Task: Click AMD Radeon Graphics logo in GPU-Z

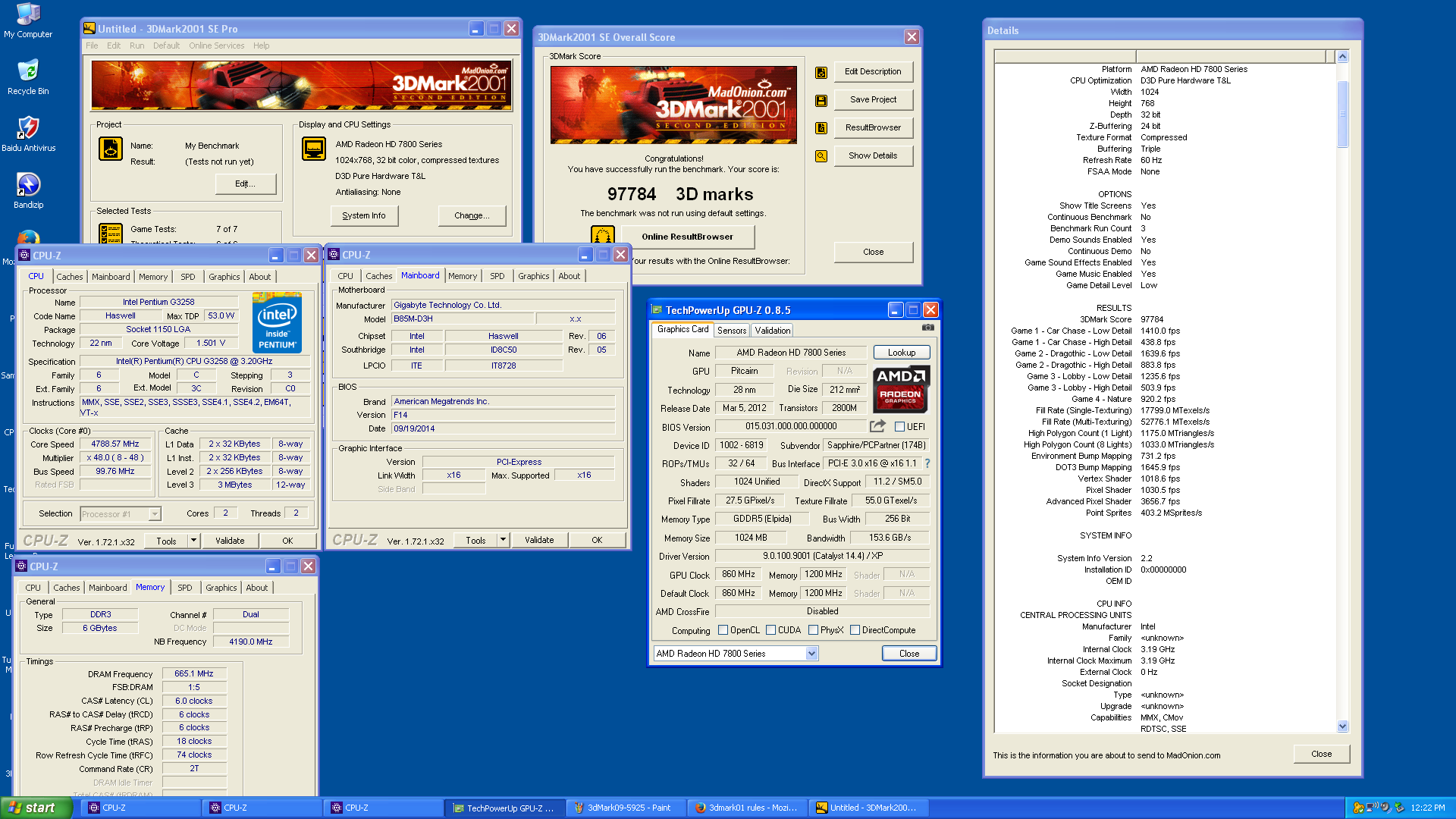Action: [901, 389]
